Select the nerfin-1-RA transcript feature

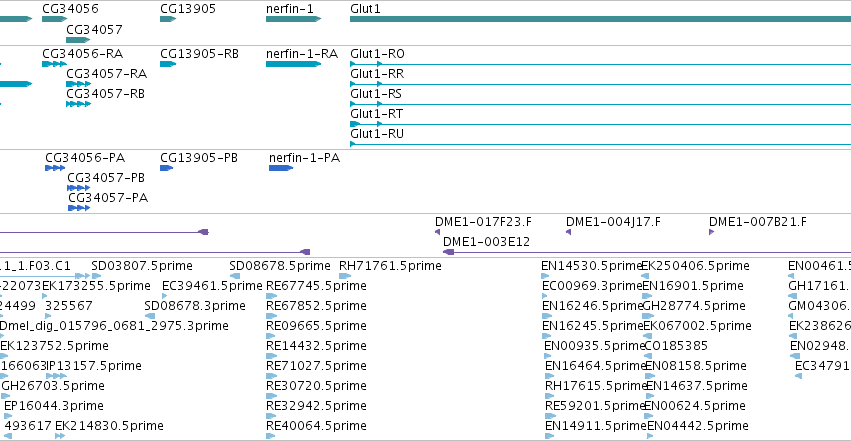(x=293, y=64)
